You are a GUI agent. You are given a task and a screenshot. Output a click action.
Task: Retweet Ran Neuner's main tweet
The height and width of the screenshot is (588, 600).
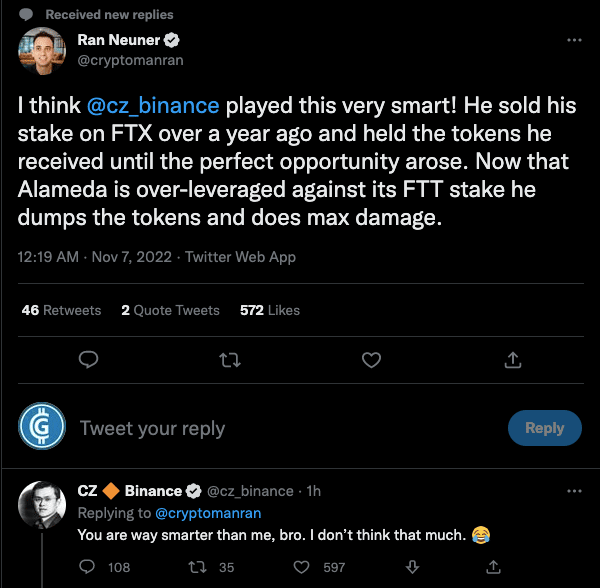pyautogui.click(x=229, y=359)
